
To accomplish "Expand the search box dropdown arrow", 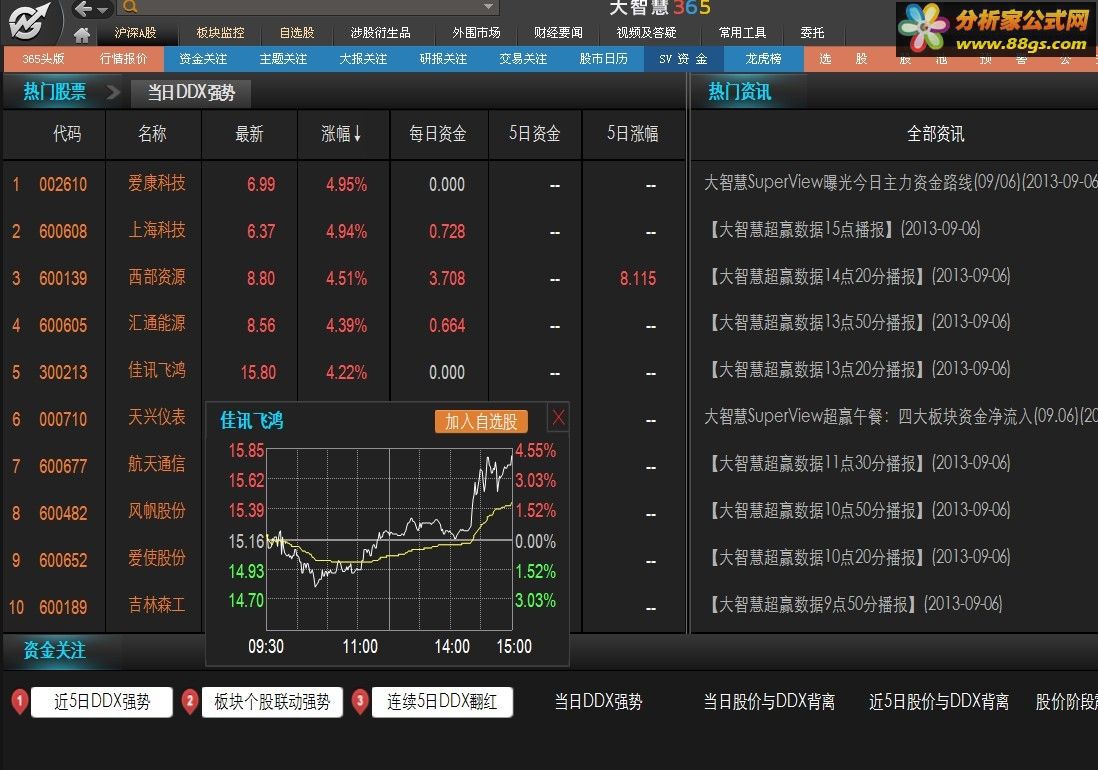I will point(489,6).
